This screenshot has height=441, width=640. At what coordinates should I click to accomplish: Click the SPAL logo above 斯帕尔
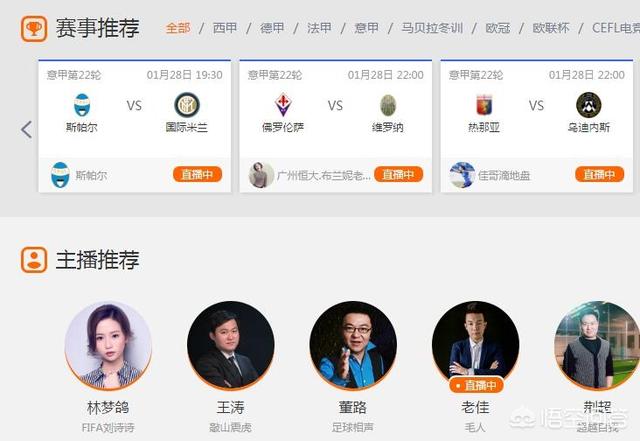(82, 105)
